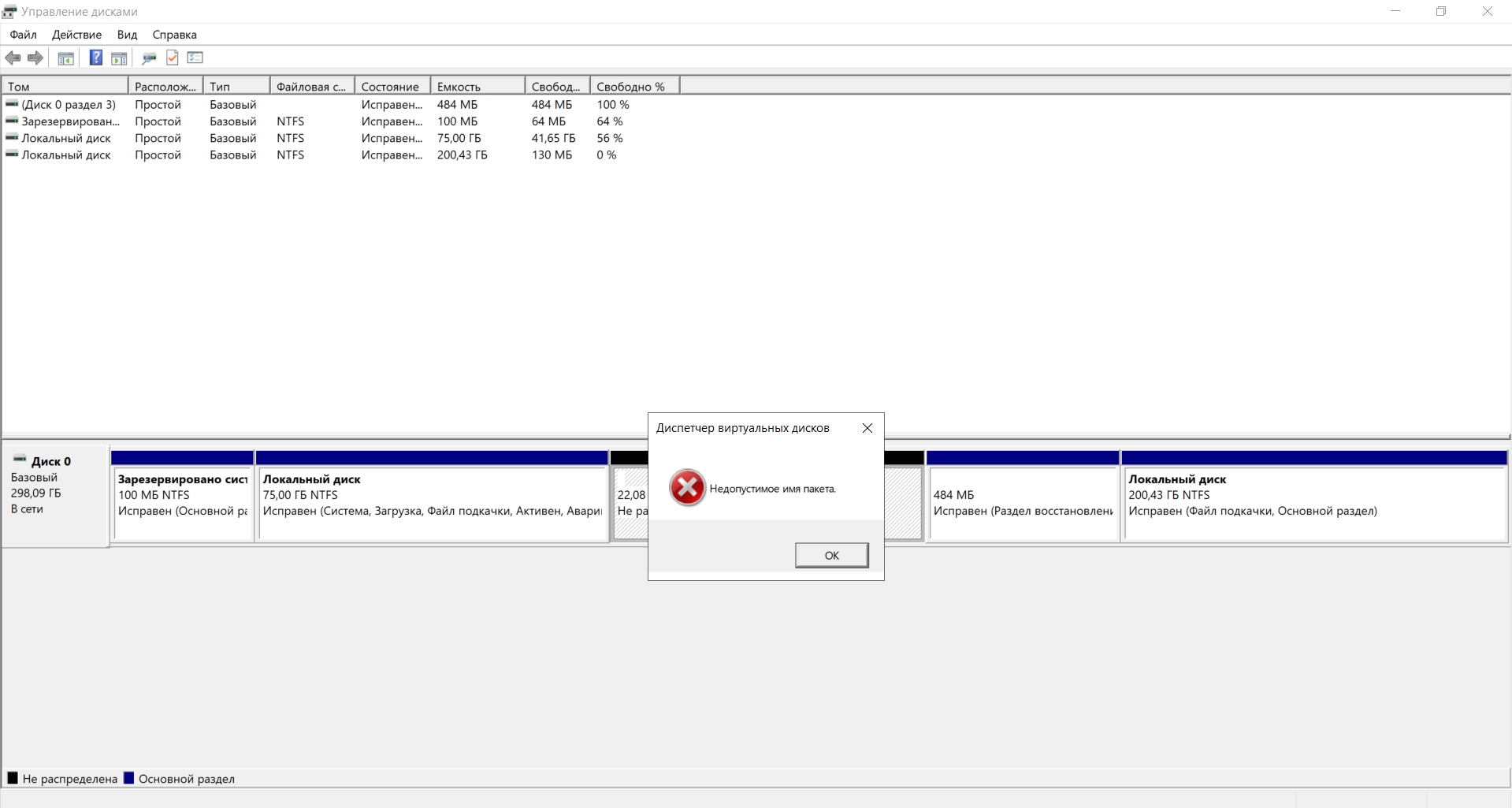Click the Disk Management title bar icon
This screenshot has height=808, width=1512.
9,11
